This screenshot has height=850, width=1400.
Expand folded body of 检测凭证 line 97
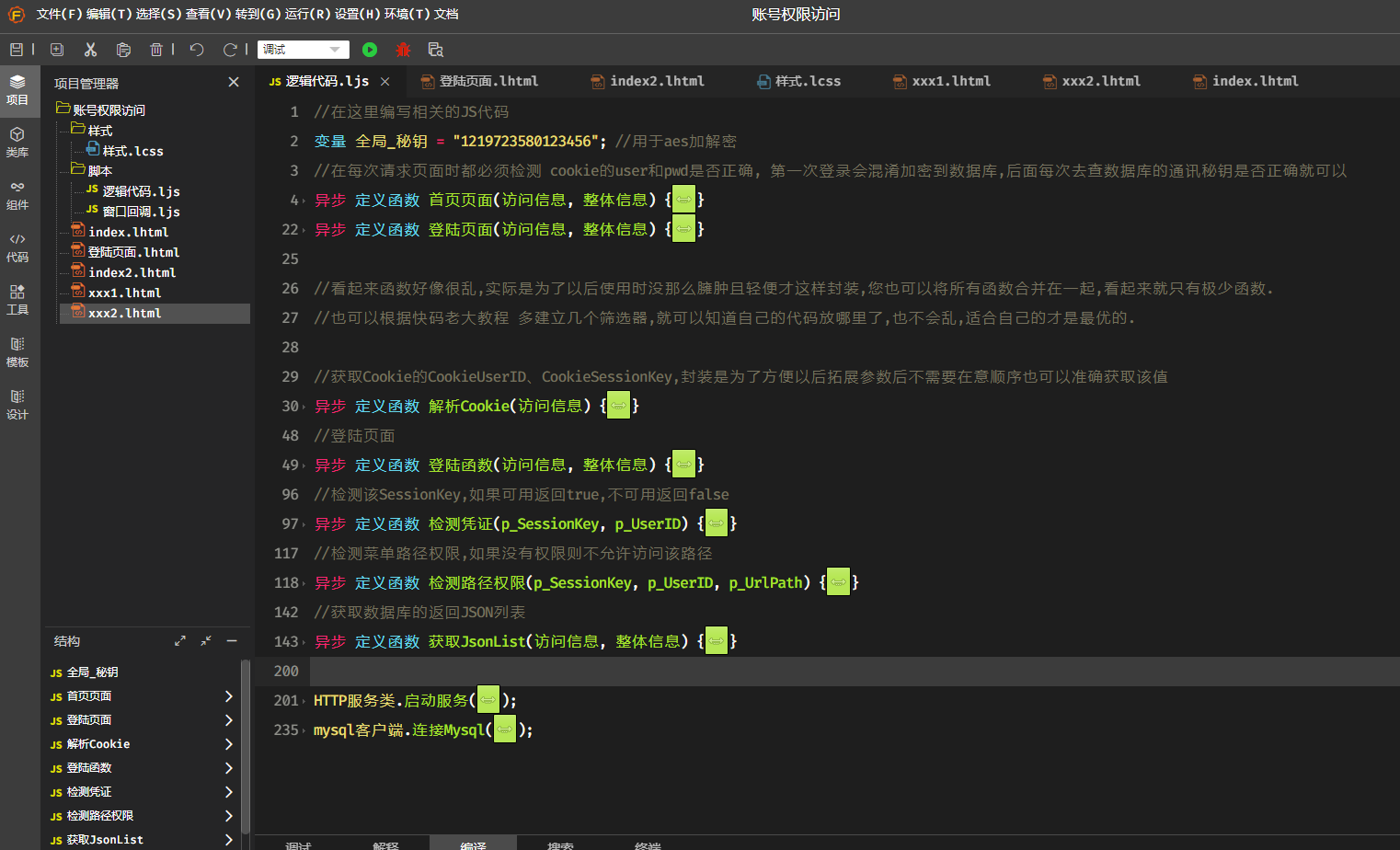[x=716, y=523]
